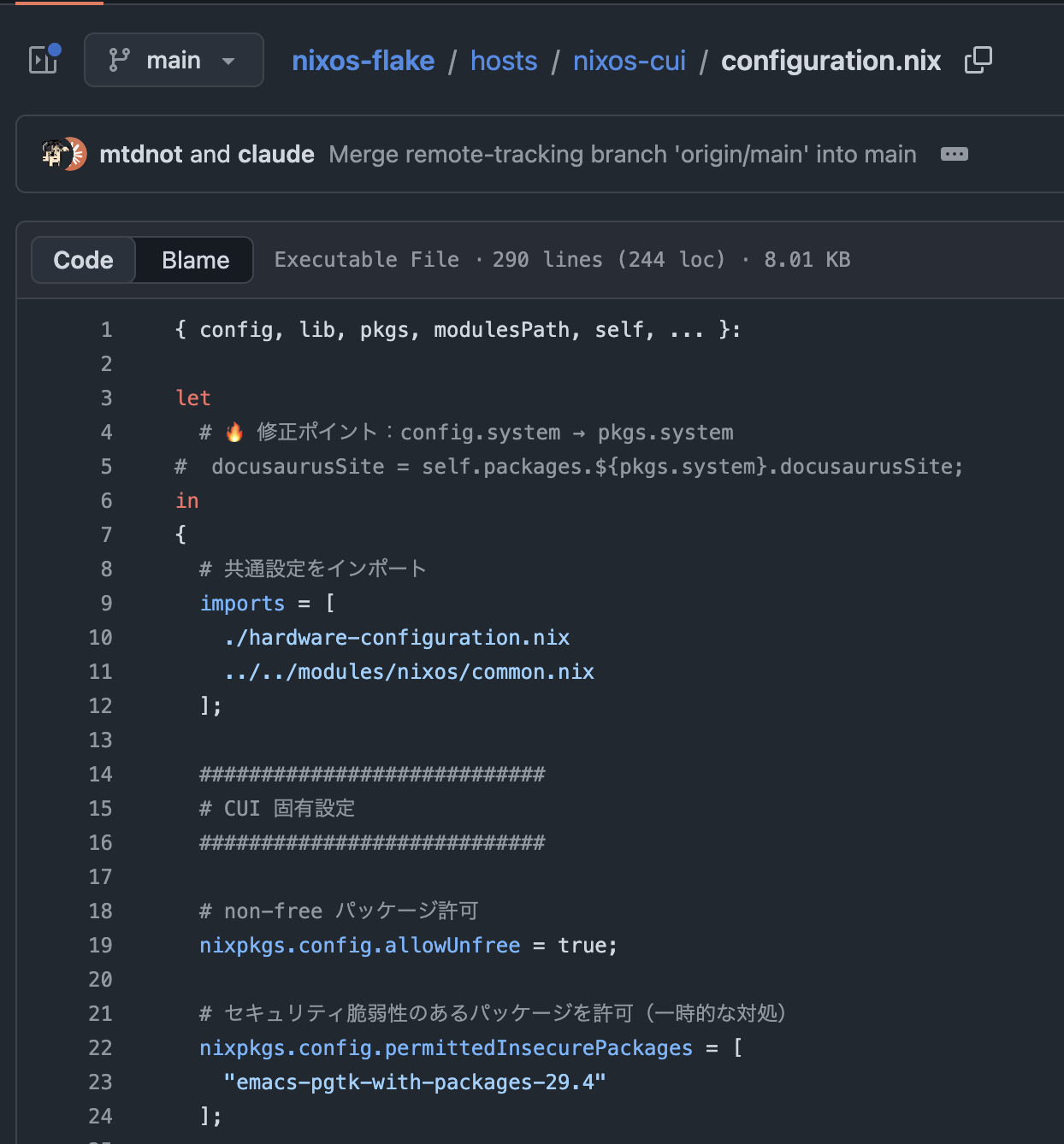This screenshot has height=1144, width=1064.
Task: Open the main branch selector dropdown
Action: [x=174, y=60]
